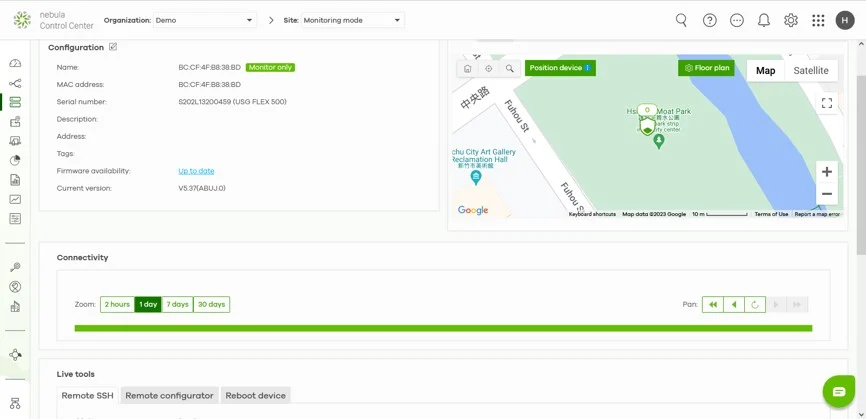Click Report a map error link
Viewport: 866px width, 419px height.
pos(817,214)
